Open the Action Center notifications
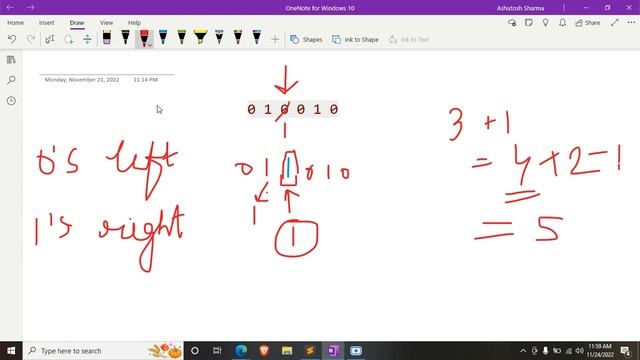The height and width of the screenshot is (360, 640). 625,351
